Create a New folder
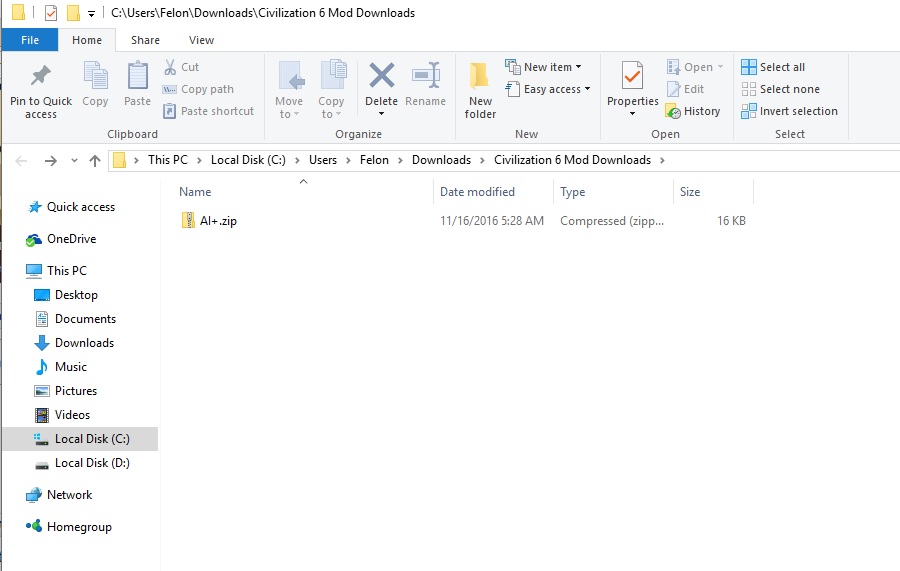 [480, 90]
